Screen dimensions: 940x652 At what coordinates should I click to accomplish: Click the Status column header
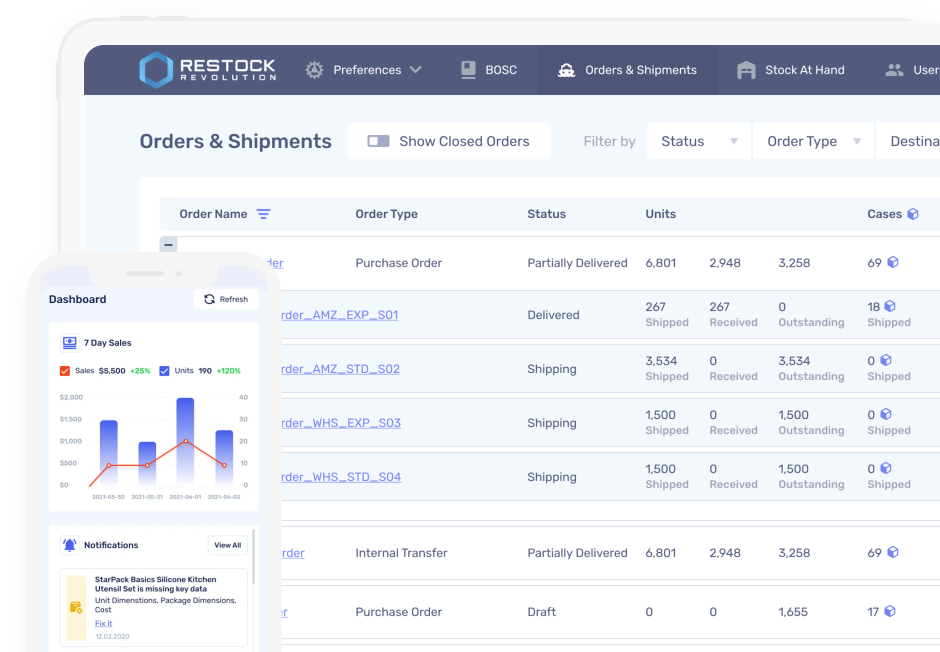click(546, 214)
